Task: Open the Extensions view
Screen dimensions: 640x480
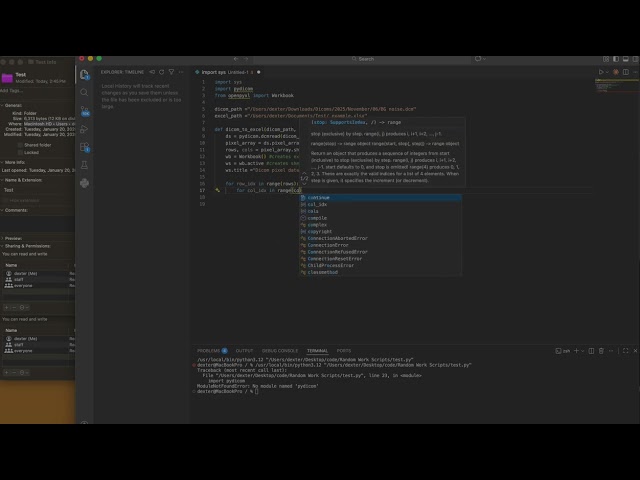Action: coord(84,147)
